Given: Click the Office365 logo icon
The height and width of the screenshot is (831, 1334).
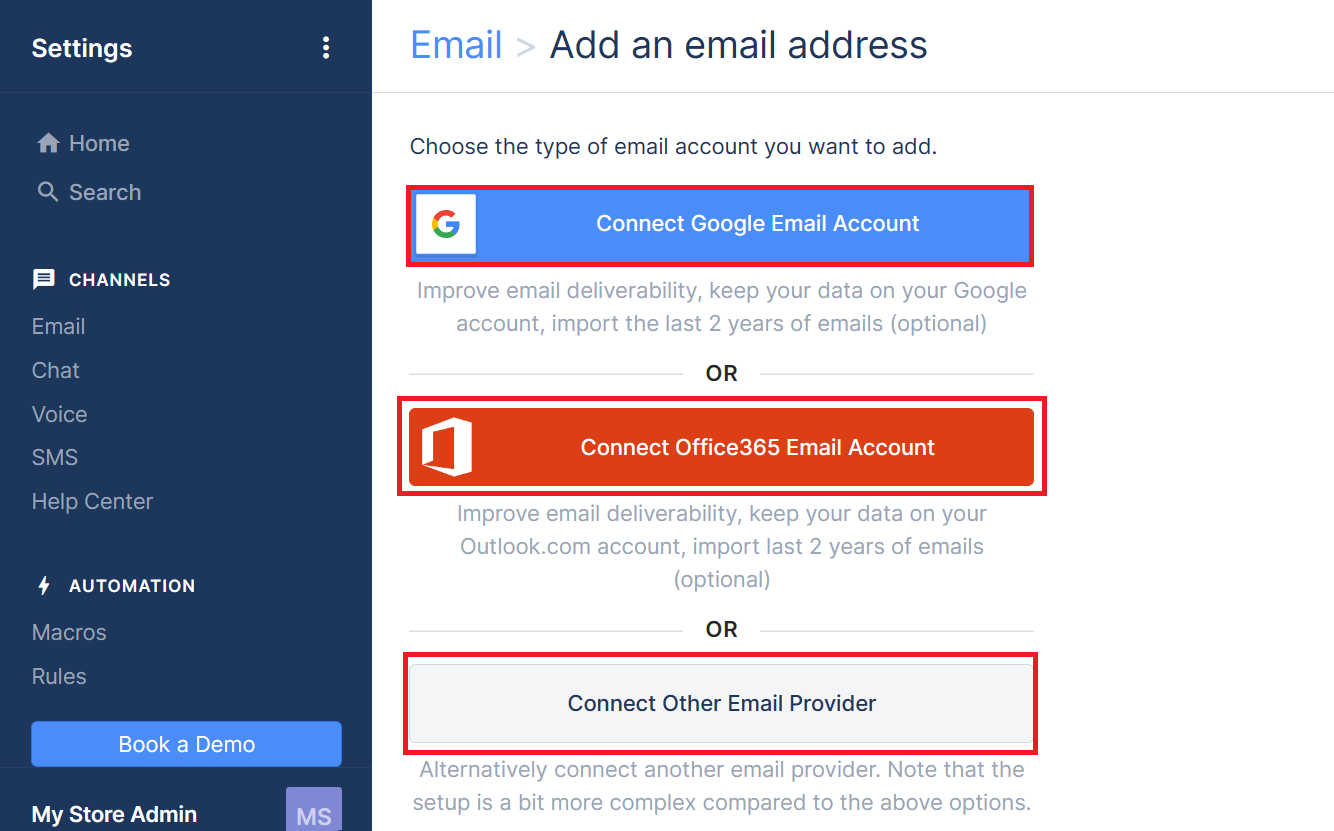Looking at the screenshot, I should (x=446, y=447).
